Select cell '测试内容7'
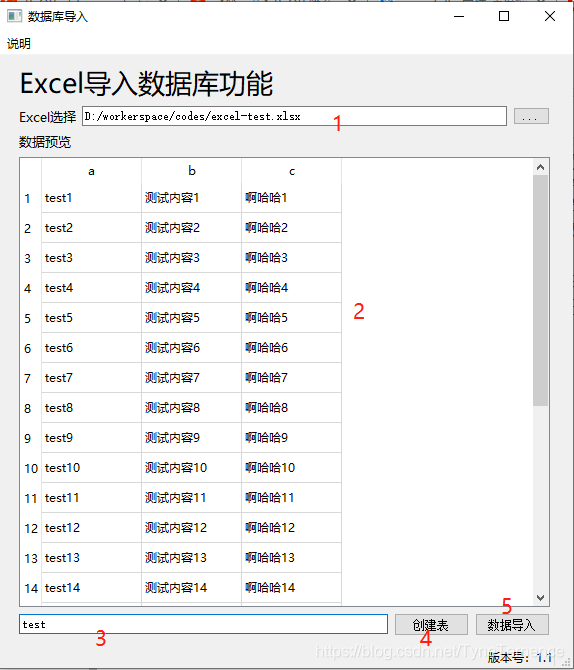 pyautogui.click(x=191, y=378)
